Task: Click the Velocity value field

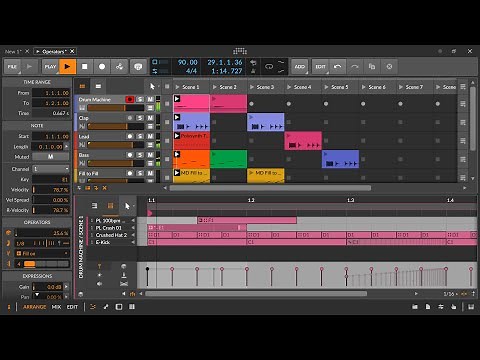Action: point(51,190)
